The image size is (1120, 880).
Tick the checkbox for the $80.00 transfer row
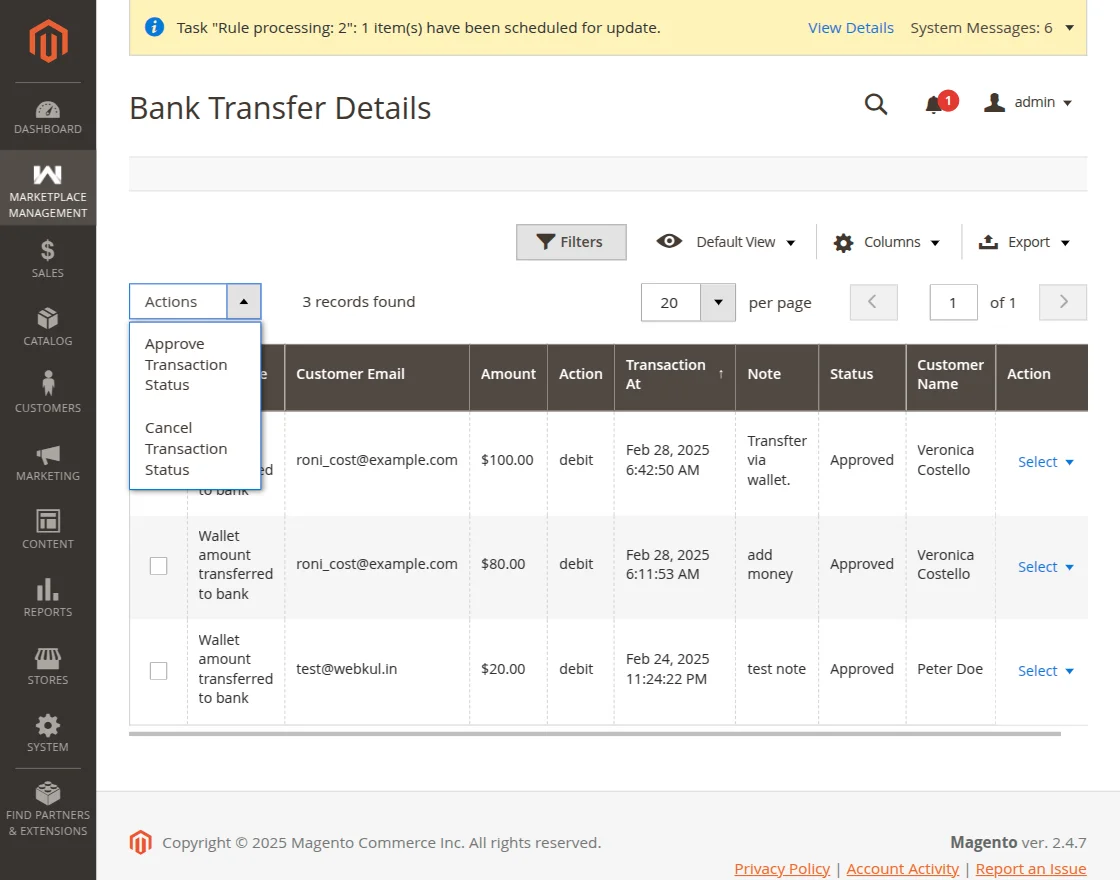point(158,565)
